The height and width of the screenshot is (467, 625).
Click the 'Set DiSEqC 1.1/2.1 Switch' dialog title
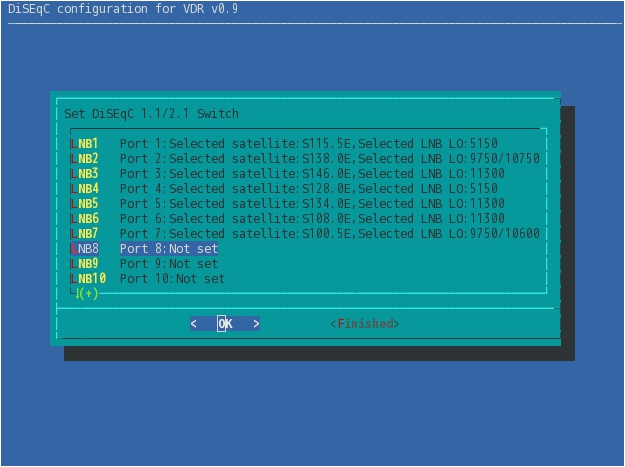click(151, 114)
